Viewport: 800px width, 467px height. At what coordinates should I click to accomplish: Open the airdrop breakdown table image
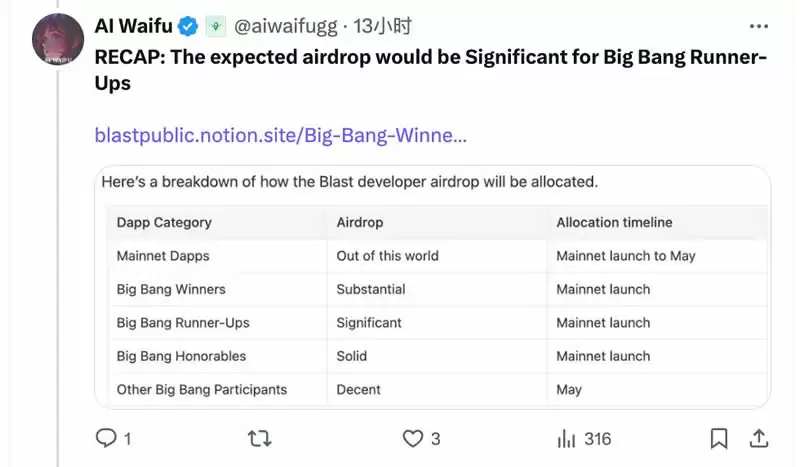click(x=432, y=287)
